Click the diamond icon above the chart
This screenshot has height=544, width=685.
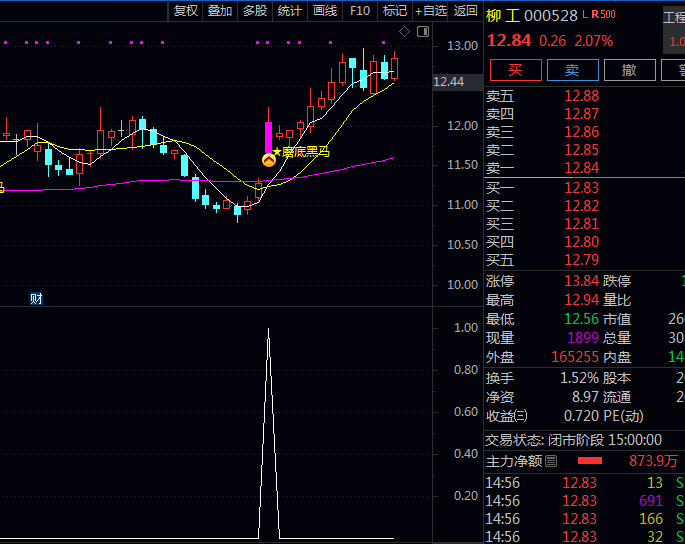pyautogui.click(x=405, y=31)
